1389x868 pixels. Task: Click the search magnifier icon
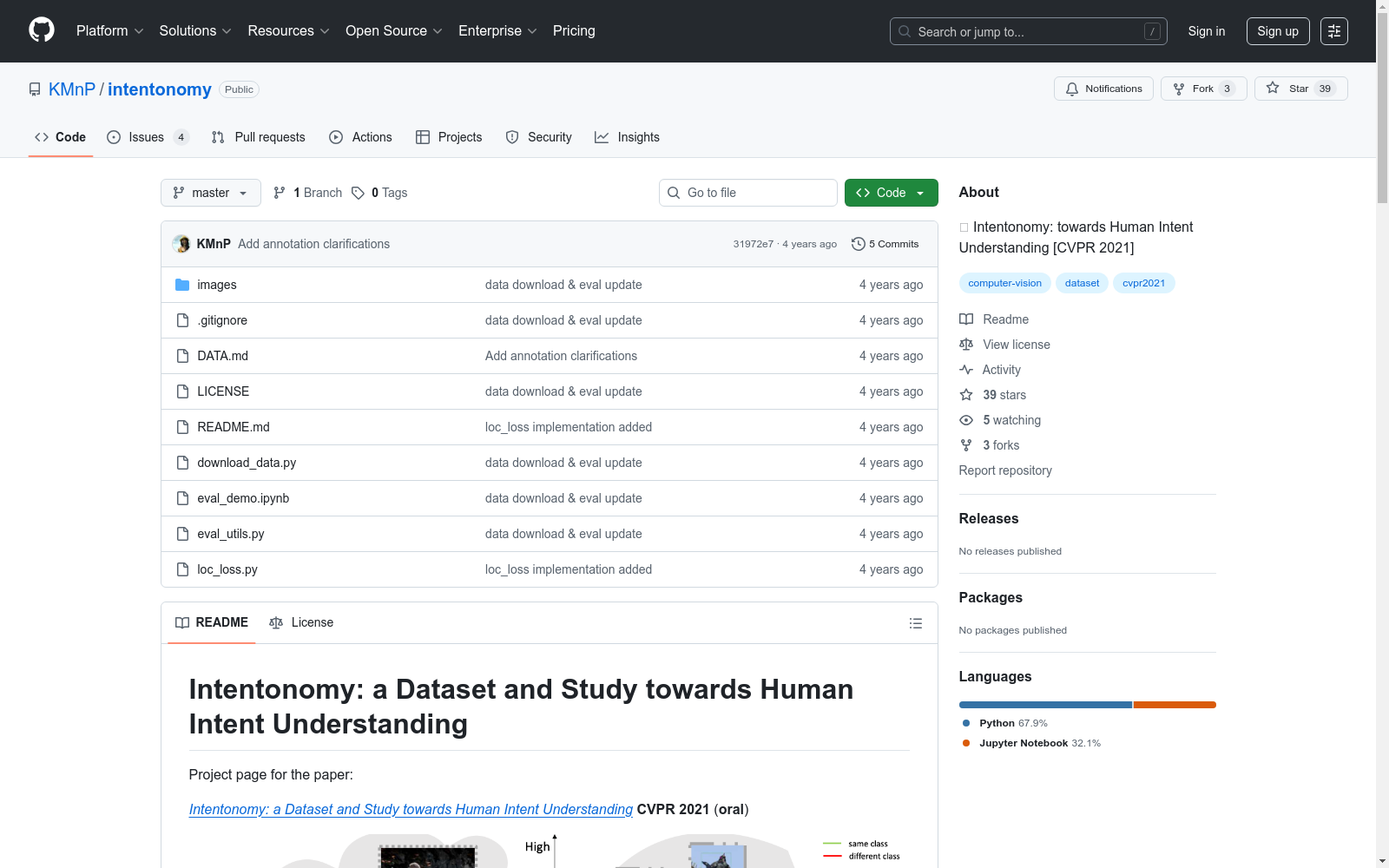click(x=905, y=31)
